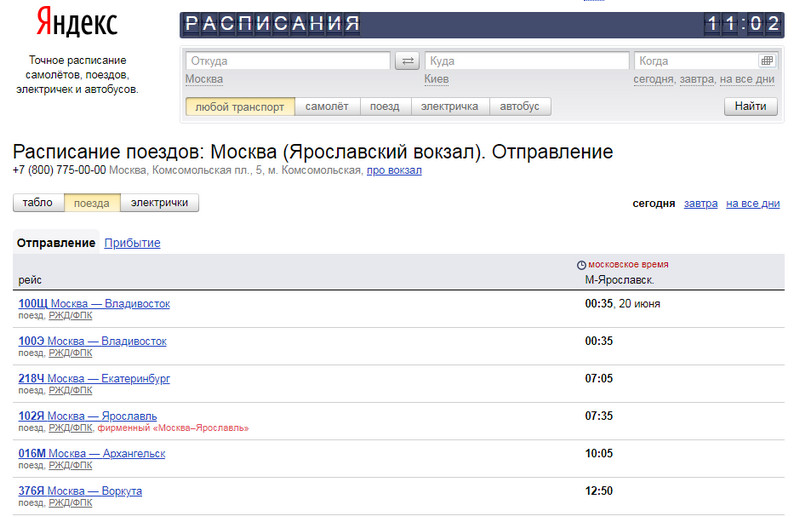The image size is (800, 517).
Task: Open the про вокзал link
Action: pos(394,170)
